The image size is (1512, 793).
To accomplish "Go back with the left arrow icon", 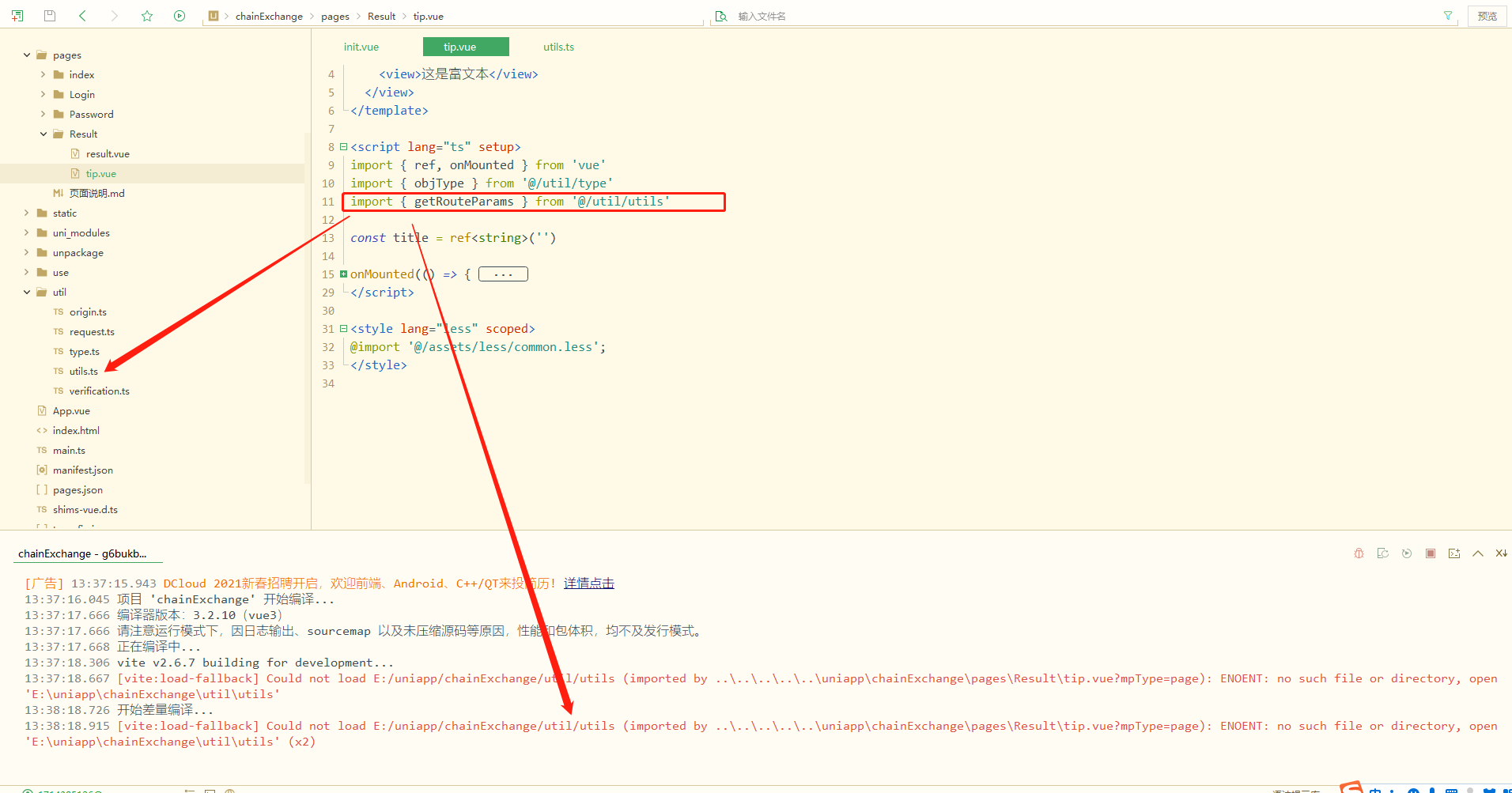I will (83, 16).
